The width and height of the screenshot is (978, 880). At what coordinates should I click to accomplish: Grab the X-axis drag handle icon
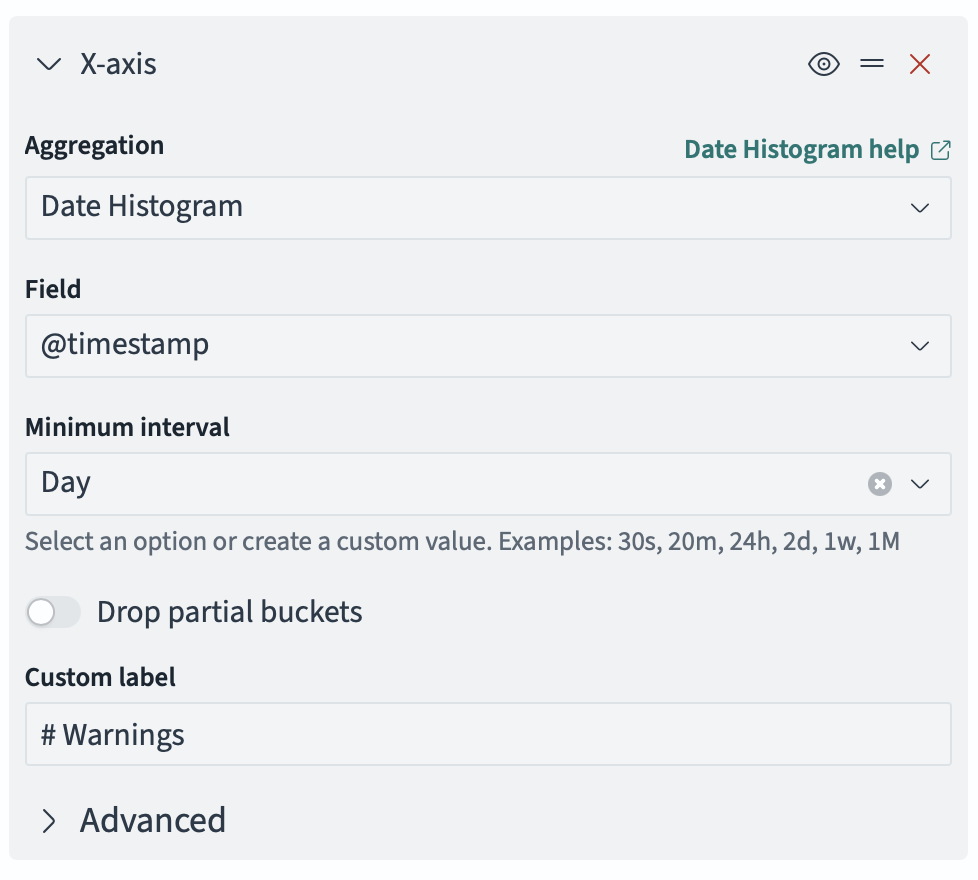(872, 65)
